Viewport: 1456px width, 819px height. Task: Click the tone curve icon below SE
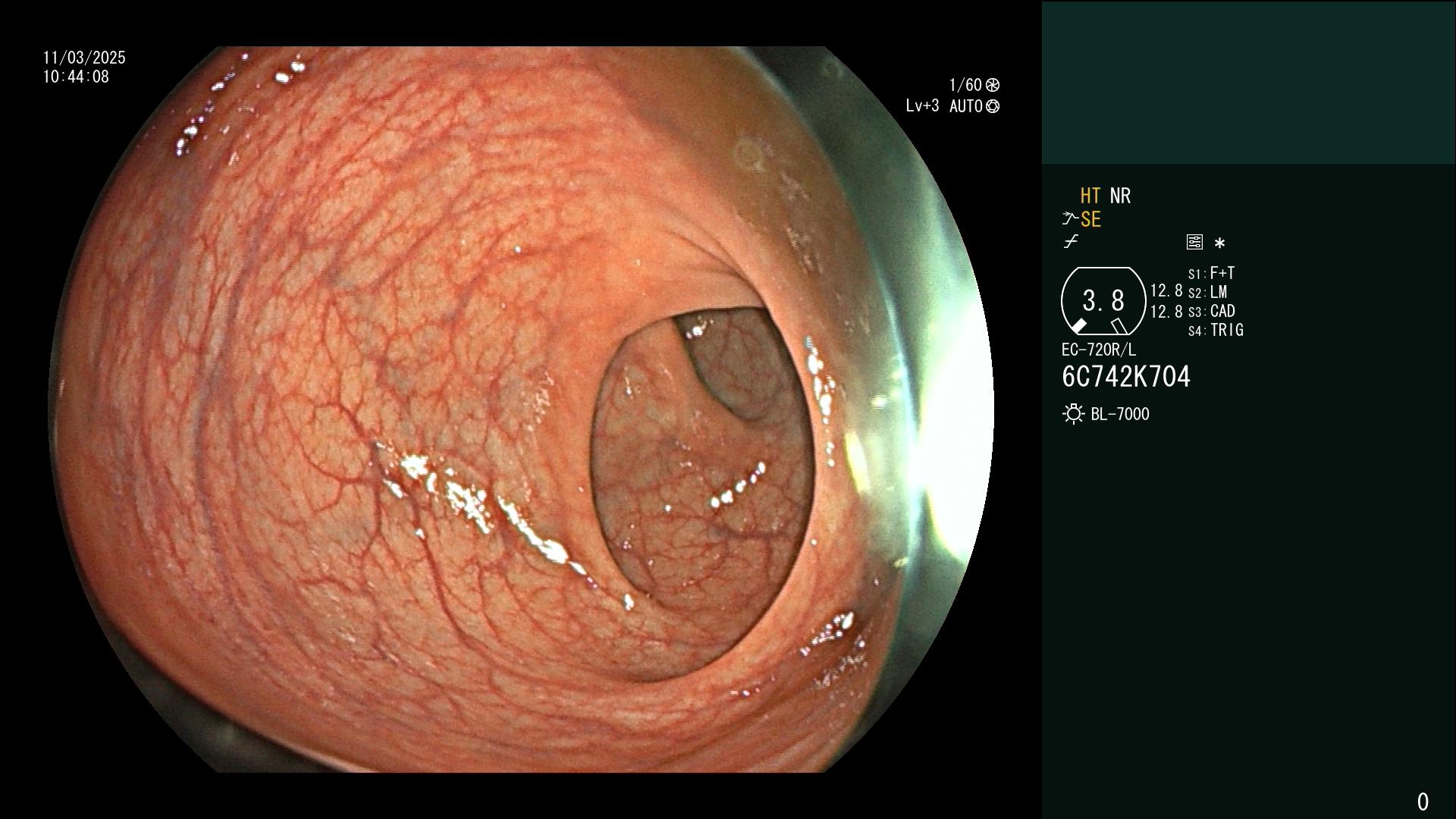click(x=1071, y=242)
